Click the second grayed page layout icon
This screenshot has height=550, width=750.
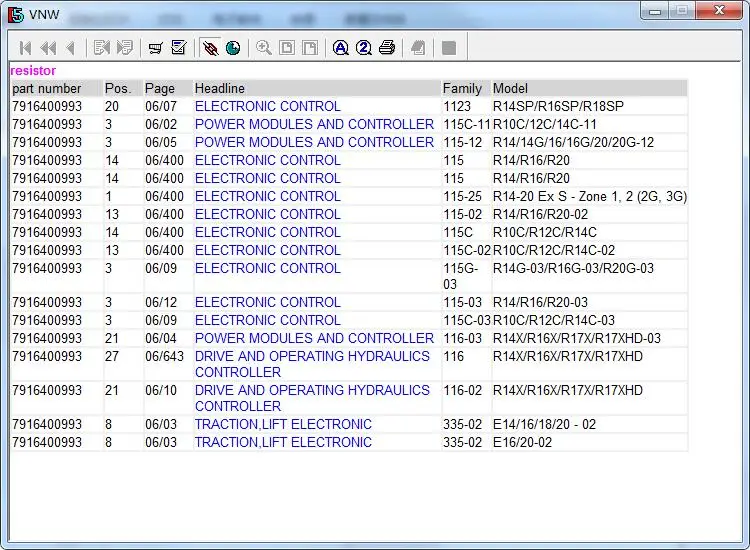(x=310, y=48)
